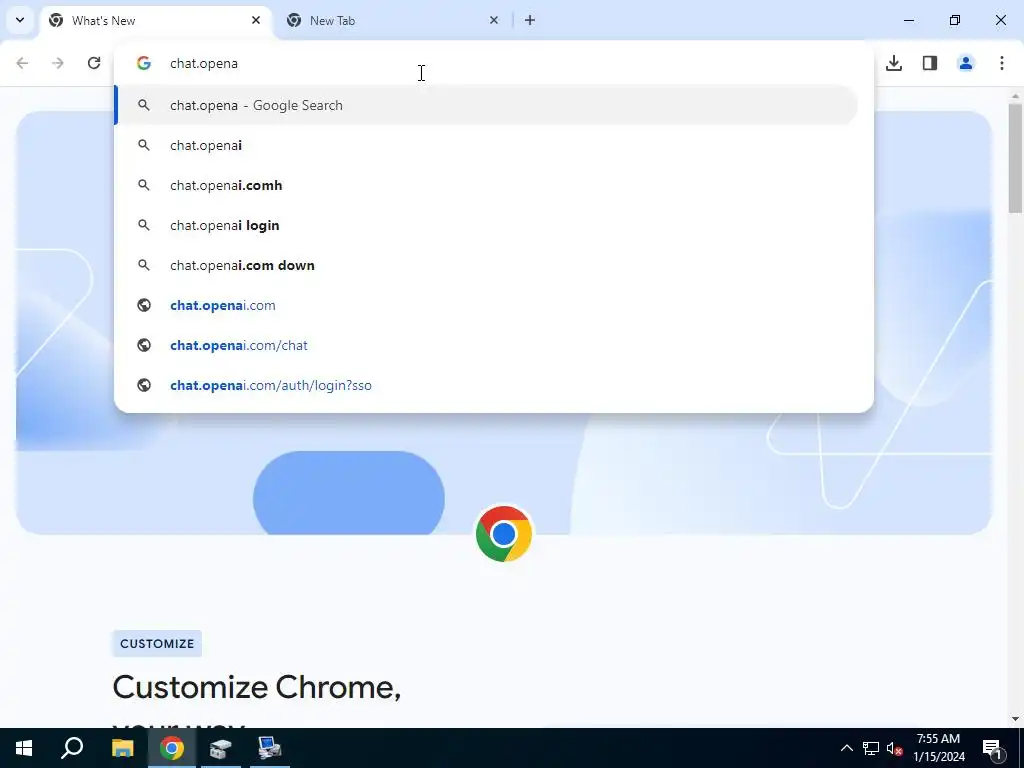
Task: Open the chat.openai.com/auth/login?sso suggestion
Action: 487,385
